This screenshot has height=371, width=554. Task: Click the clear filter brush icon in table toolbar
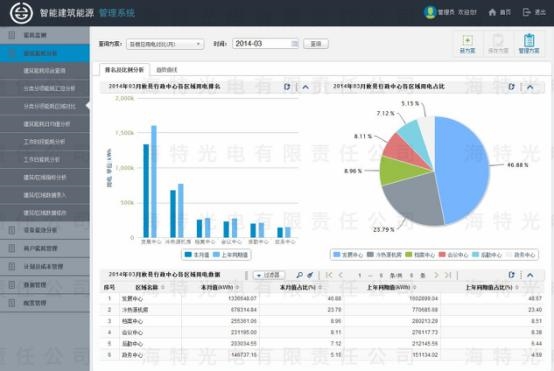[x=310, y=275]
